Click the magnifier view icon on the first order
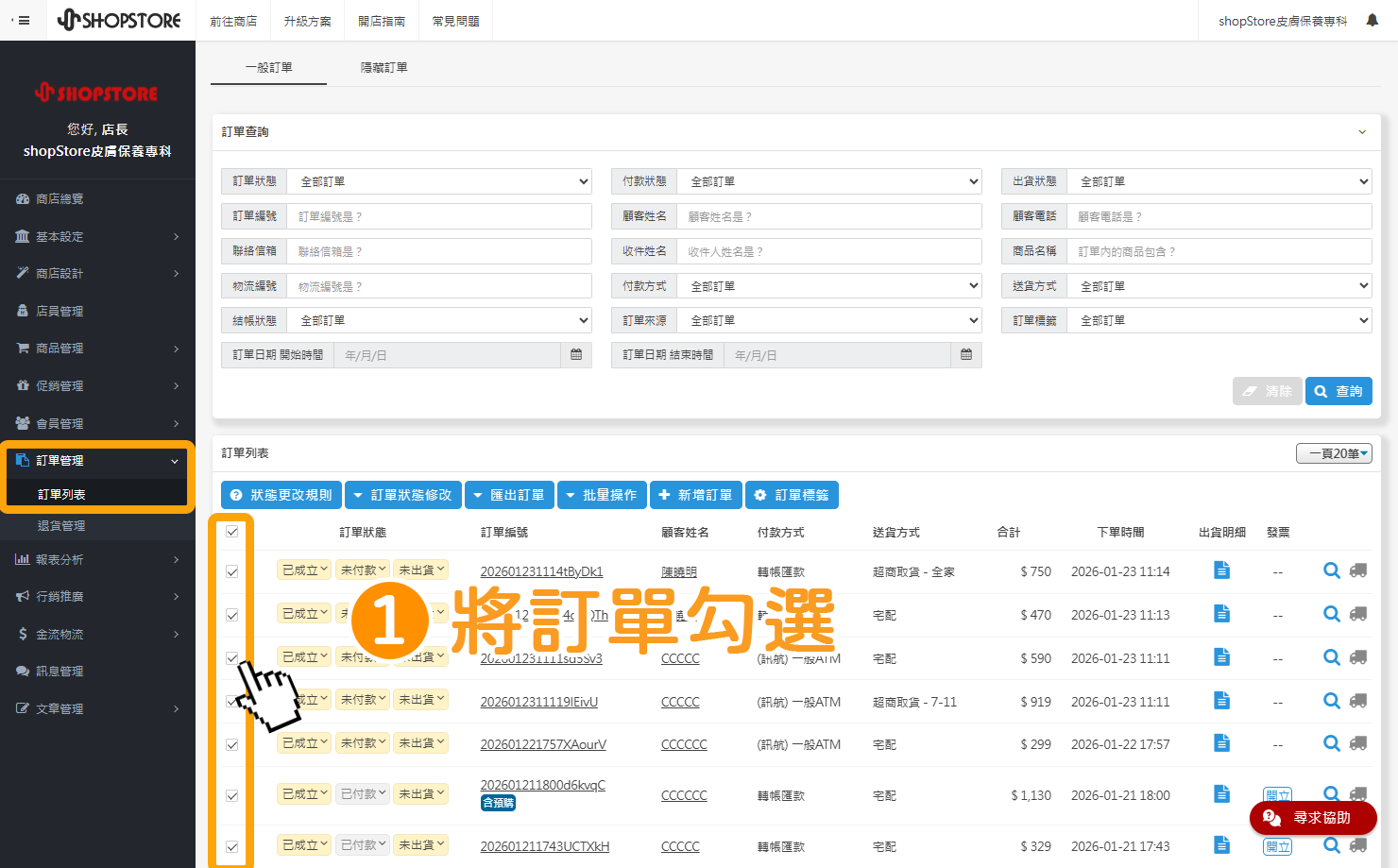 (1331, 570)
